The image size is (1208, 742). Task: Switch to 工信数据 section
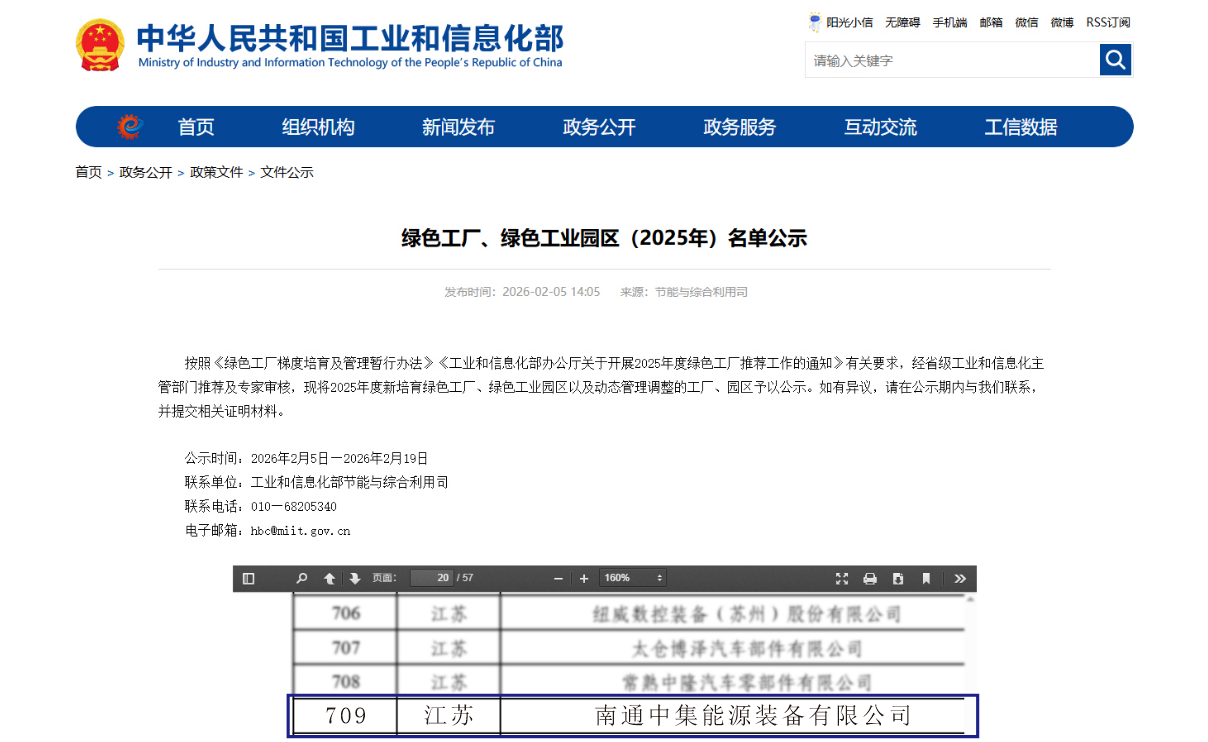[1019, 127]
